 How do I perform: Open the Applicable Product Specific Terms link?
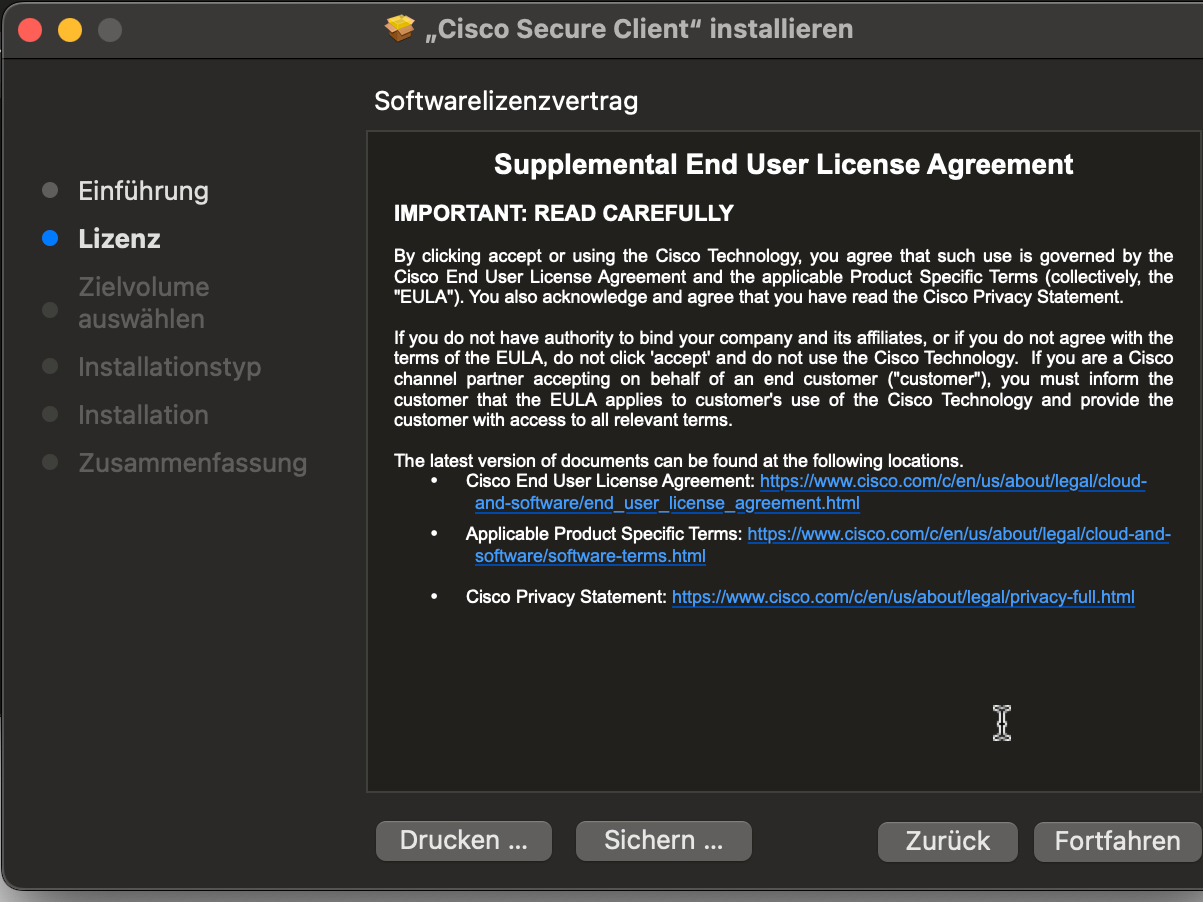957,534
